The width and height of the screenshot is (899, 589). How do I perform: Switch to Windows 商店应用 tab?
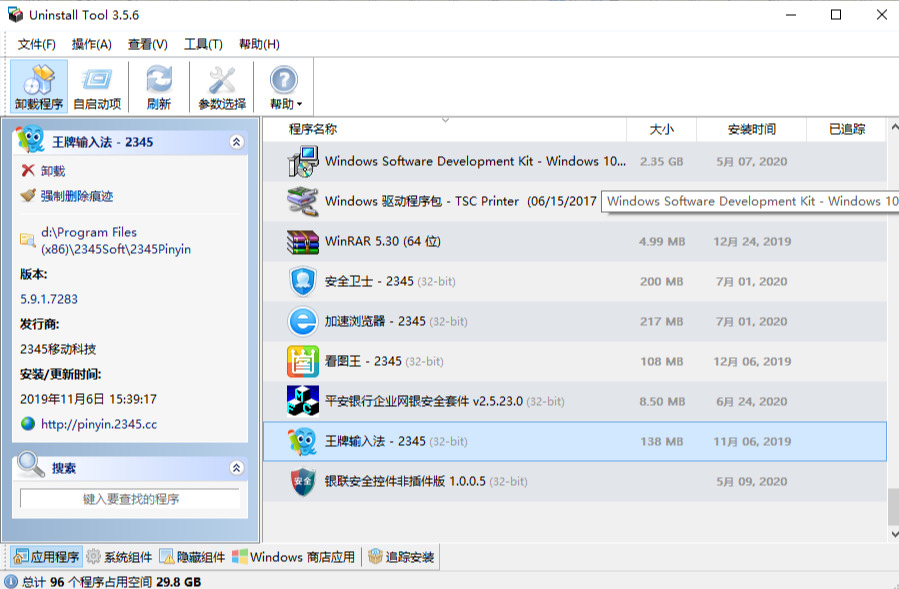[294, 556]
